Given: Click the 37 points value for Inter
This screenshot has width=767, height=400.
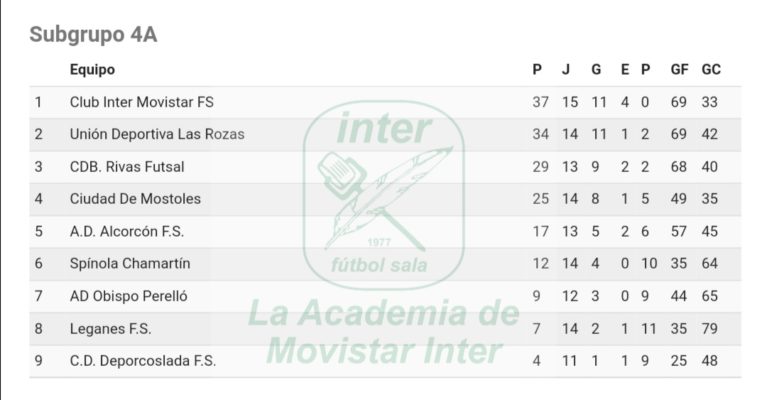Looking at the screenshot, I should (541, 102).
